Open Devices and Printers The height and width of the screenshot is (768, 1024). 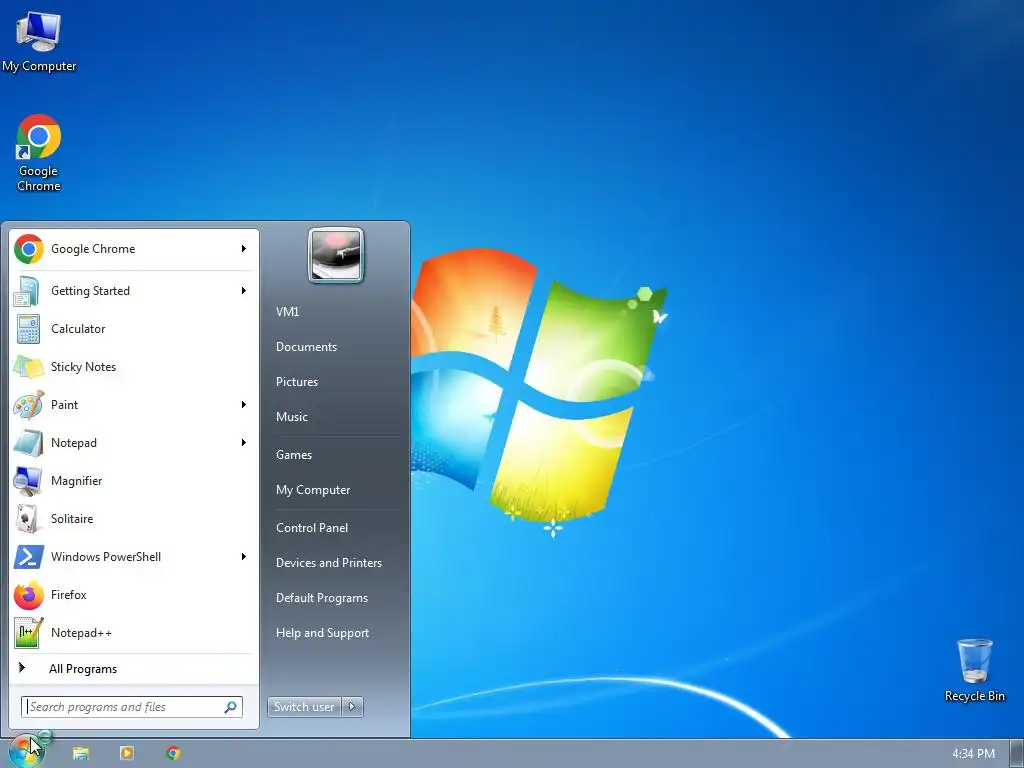coord(328,563)
